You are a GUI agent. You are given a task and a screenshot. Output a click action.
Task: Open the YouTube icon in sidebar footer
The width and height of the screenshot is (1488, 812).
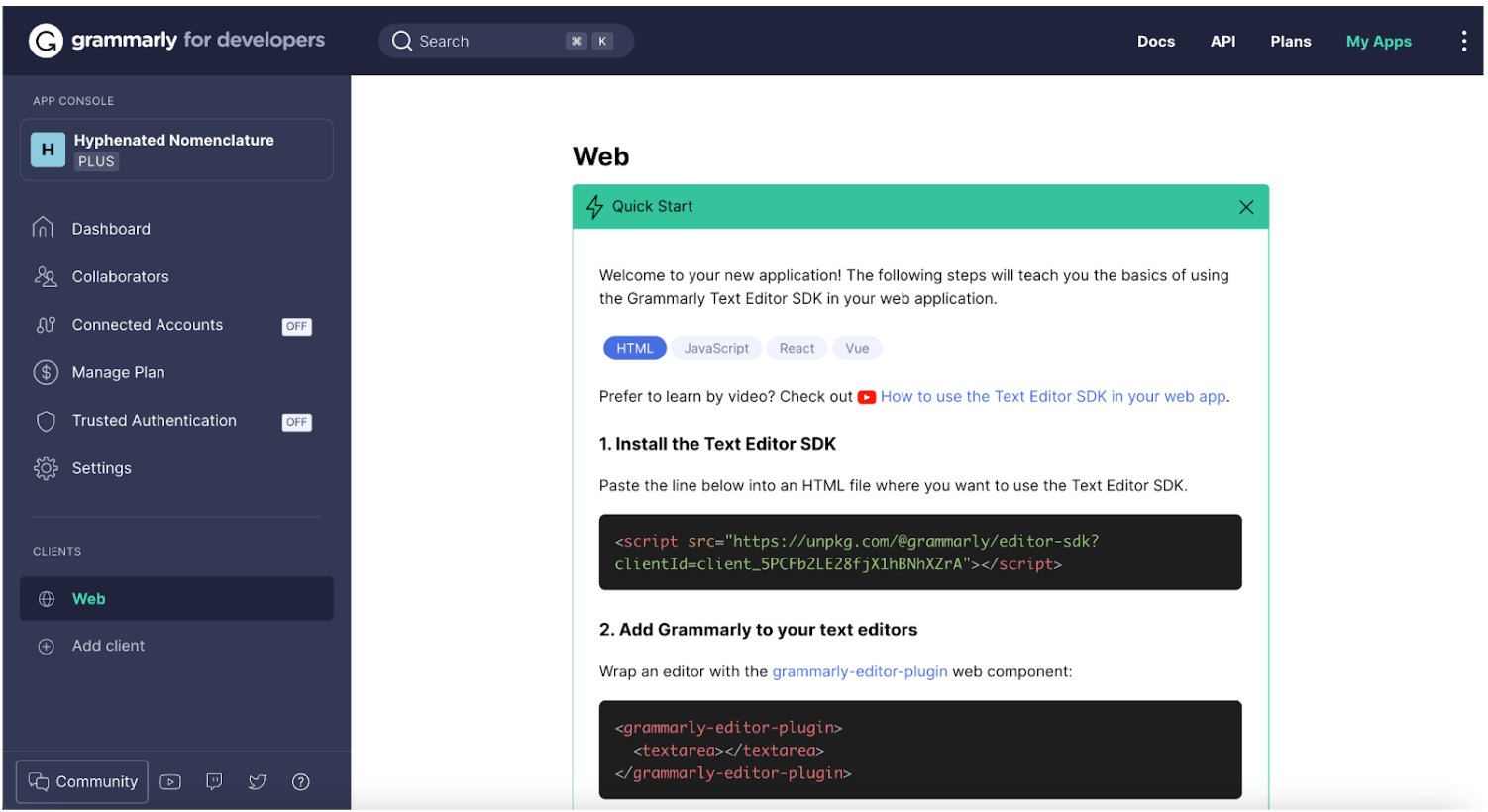(x=170, y=782)
